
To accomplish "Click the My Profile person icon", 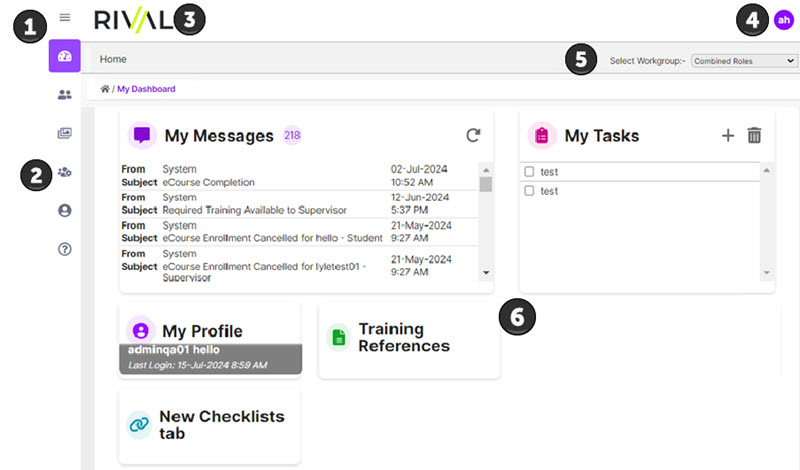I will point(141,331).
